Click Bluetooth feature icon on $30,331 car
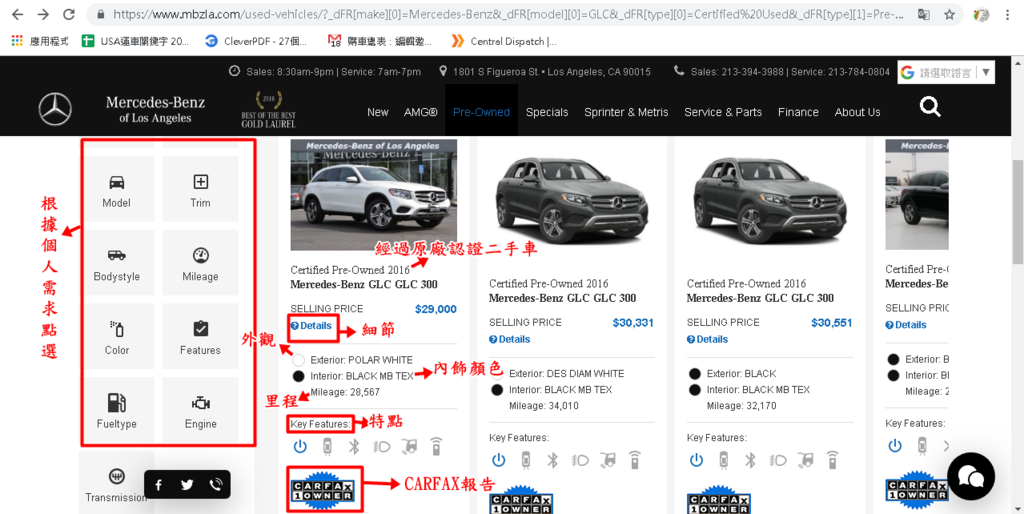 (552, 460)
